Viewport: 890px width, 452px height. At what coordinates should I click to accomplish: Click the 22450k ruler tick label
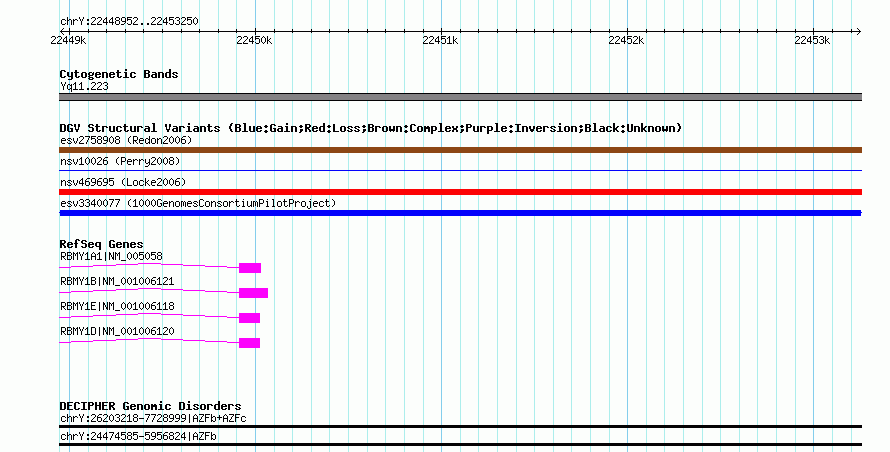pos(254,40)
